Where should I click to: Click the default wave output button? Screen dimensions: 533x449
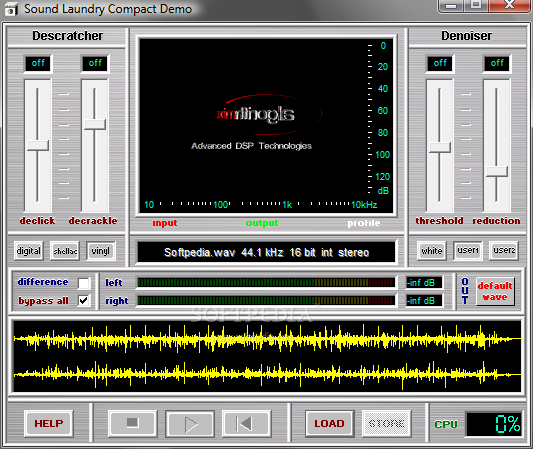tap(495, 291)
